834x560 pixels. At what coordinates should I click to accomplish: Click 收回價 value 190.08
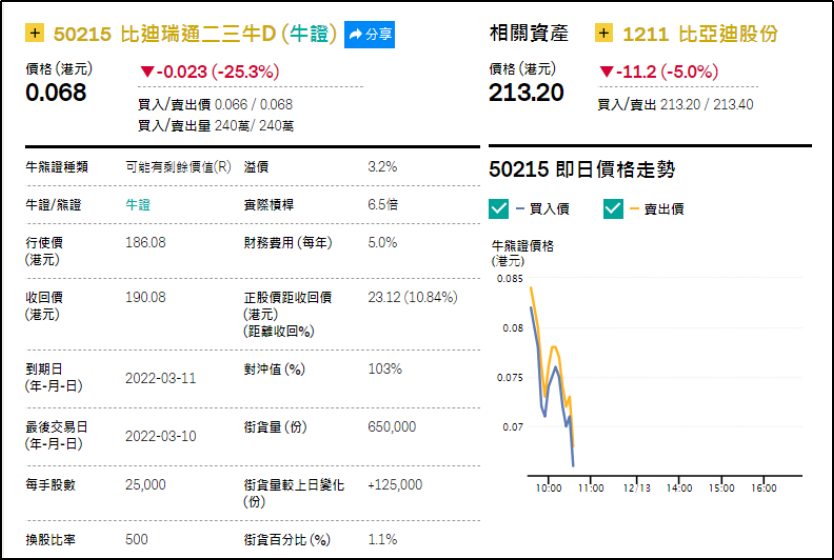pyautogui.click(x=146, y=297)
